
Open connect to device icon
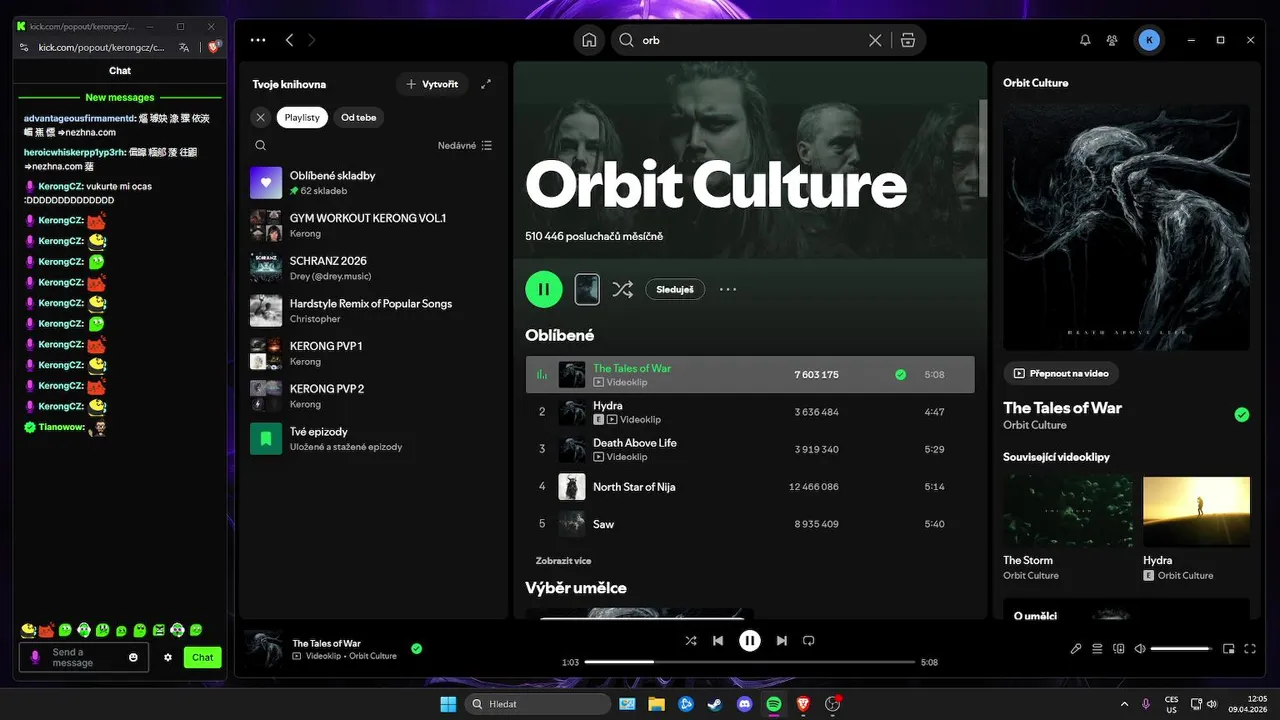(x=1119, y=648)
